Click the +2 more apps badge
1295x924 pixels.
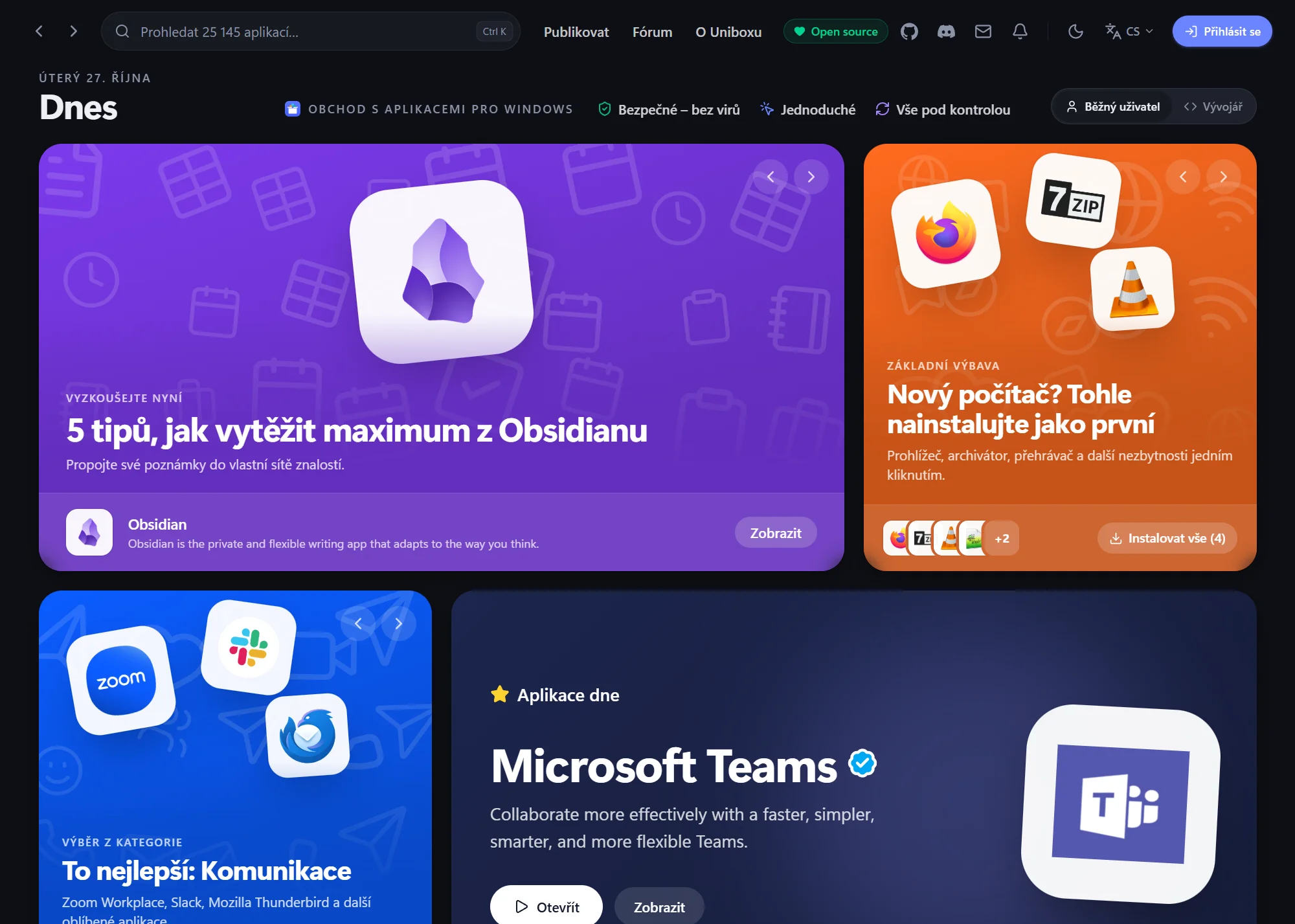1002,538
